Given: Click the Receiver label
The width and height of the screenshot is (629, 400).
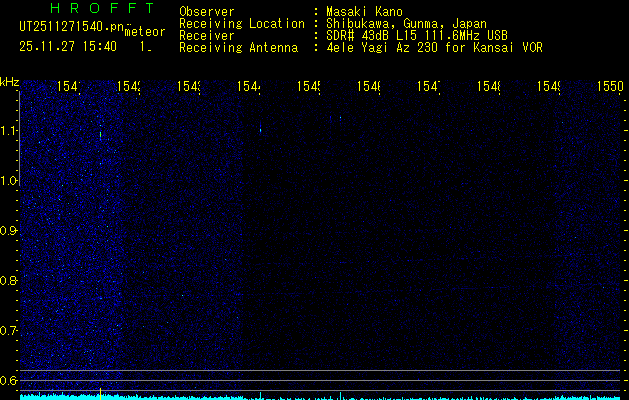Looking at the screenshot, I should tap(207, 36).
